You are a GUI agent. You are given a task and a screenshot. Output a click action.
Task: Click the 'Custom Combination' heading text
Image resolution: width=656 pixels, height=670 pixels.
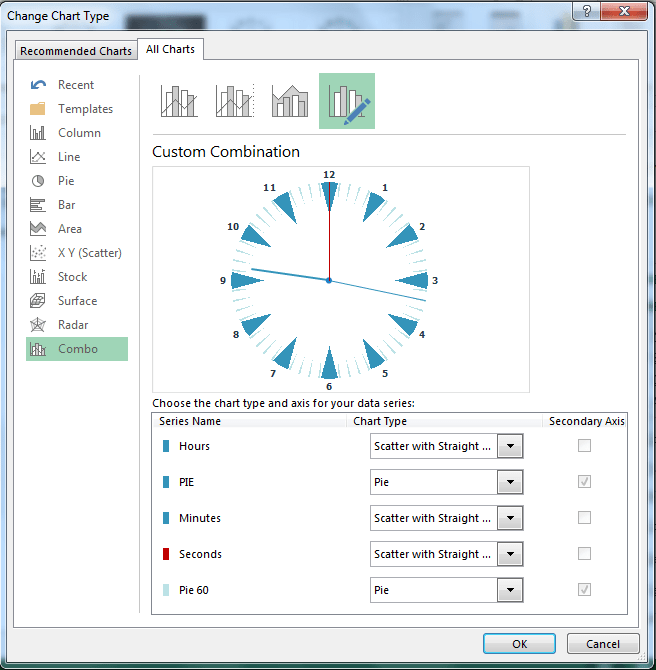[x=226, y=152]
